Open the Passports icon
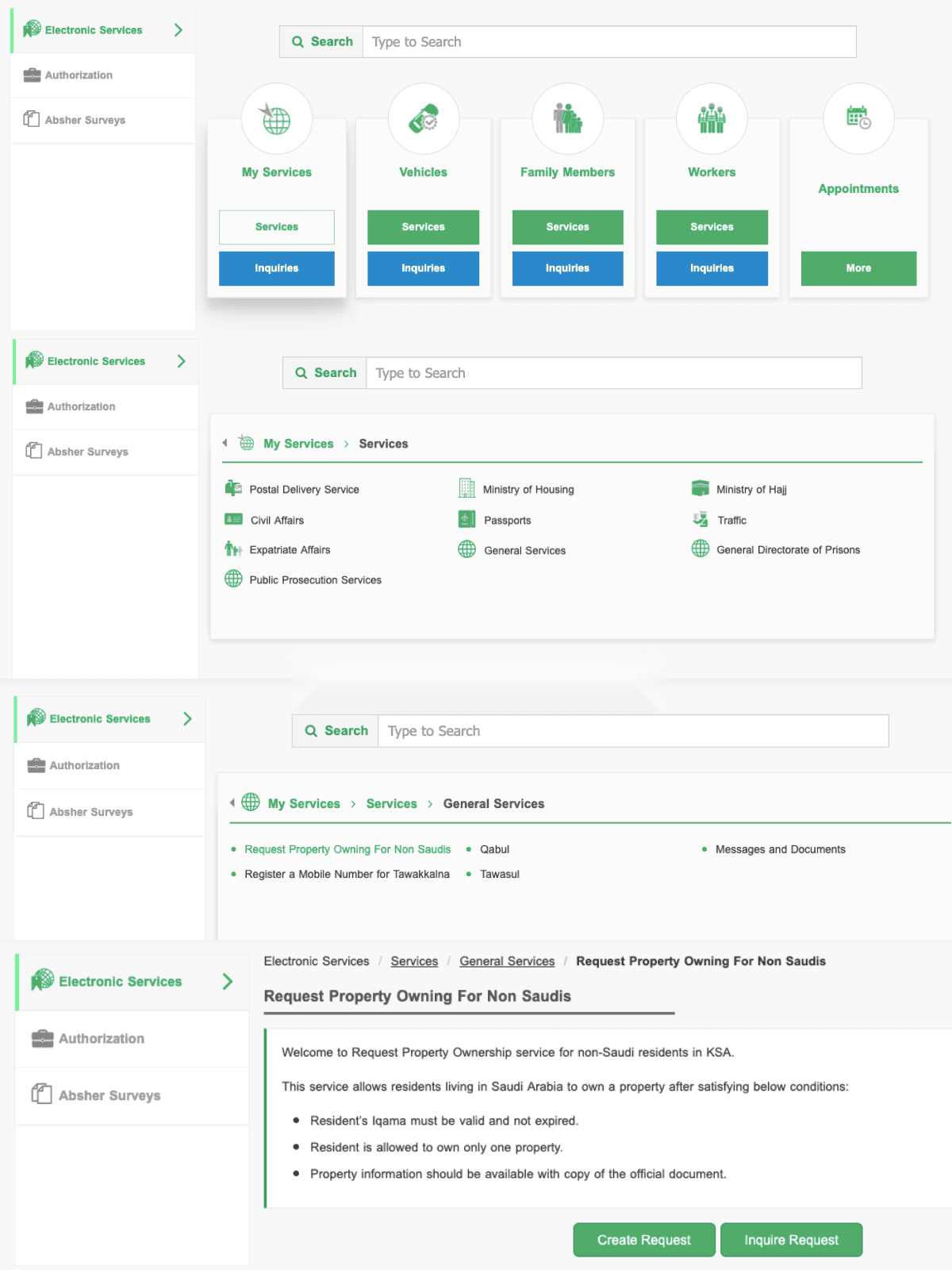Image resolution: width=952 pixels, height=1270 pixels. tap(467, 519)
